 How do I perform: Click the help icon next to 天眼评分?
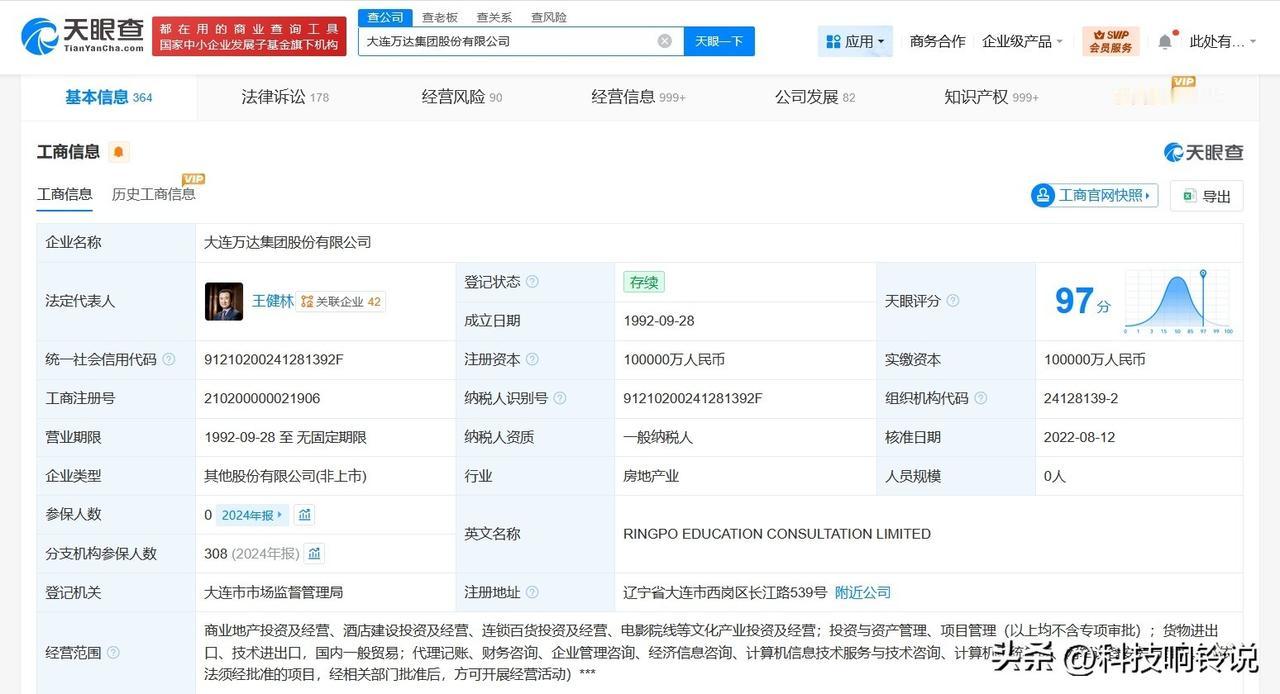(x=953, y=301)
